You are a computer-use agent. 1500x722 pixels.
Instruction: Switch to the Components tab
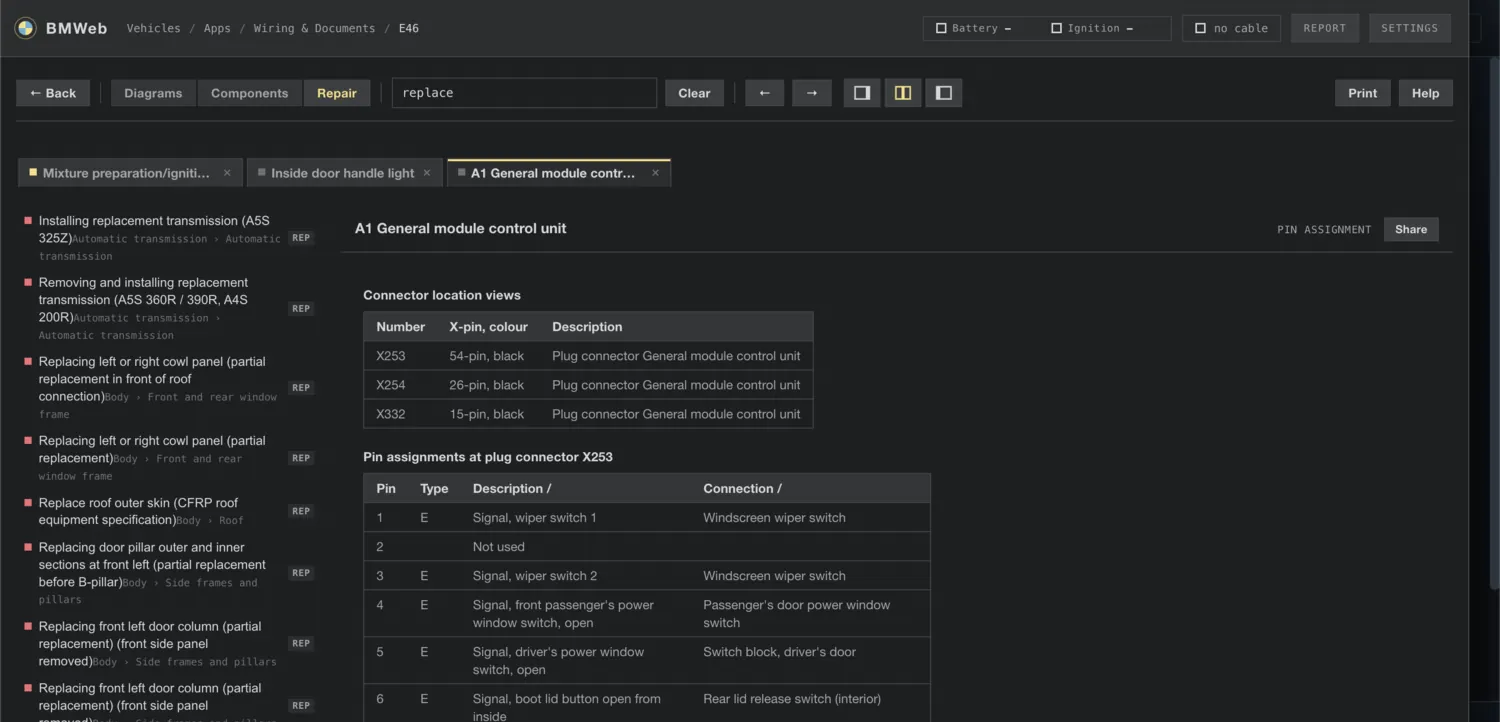point(250,93)
